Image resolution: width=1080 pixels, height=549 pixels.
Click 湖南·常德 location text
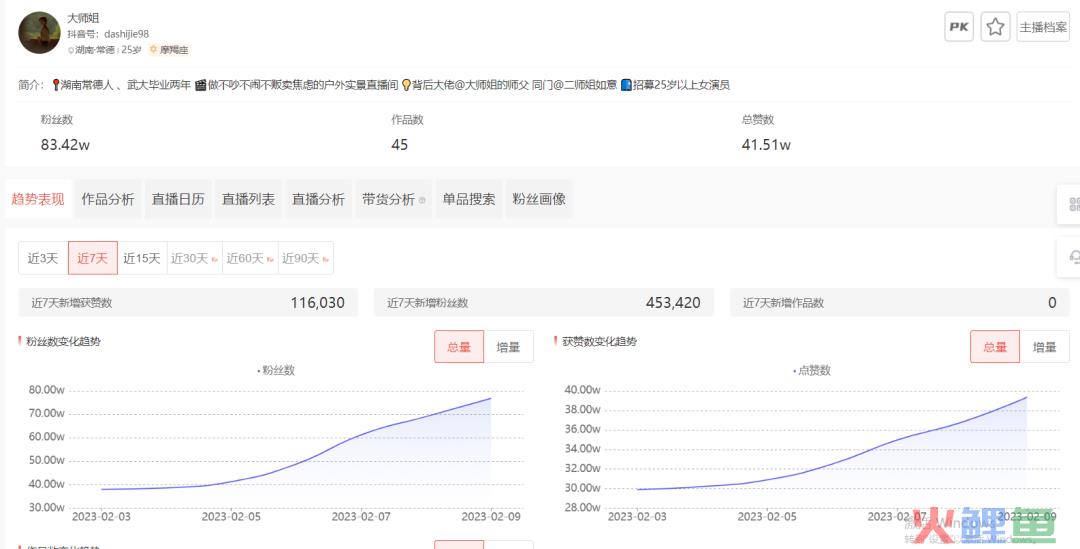click(x=95, y=50)
